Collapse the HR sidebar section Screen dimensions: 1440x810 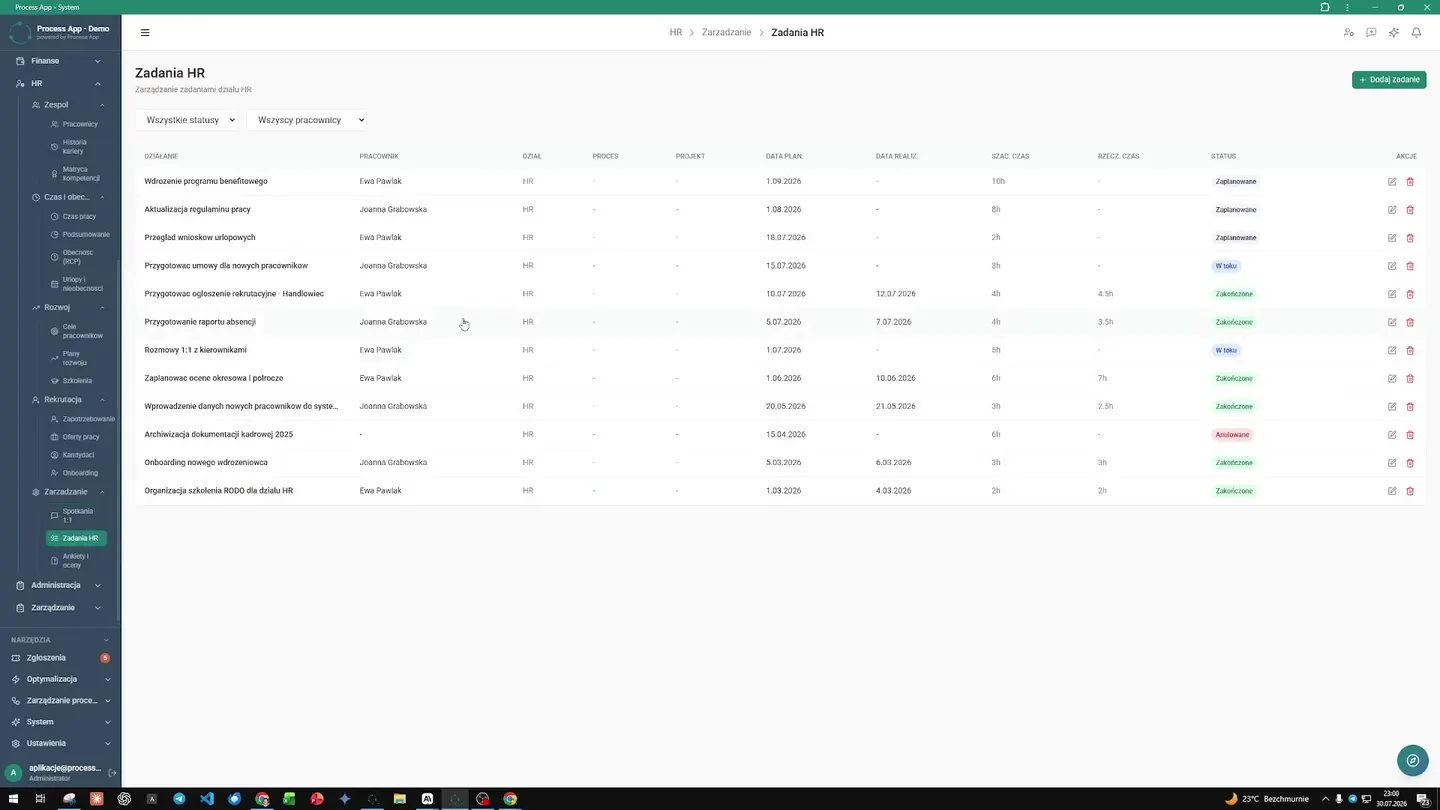(x=59, y=84)
